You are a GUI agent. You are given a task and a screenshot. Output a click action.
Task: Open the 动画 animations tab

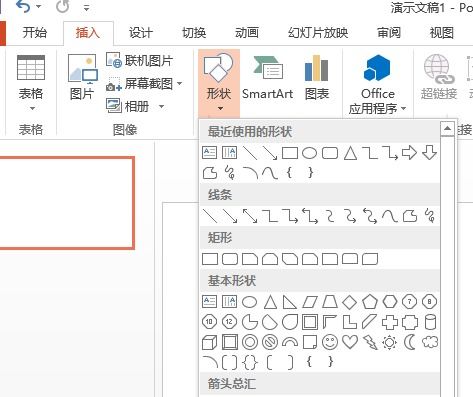point(247,33)
